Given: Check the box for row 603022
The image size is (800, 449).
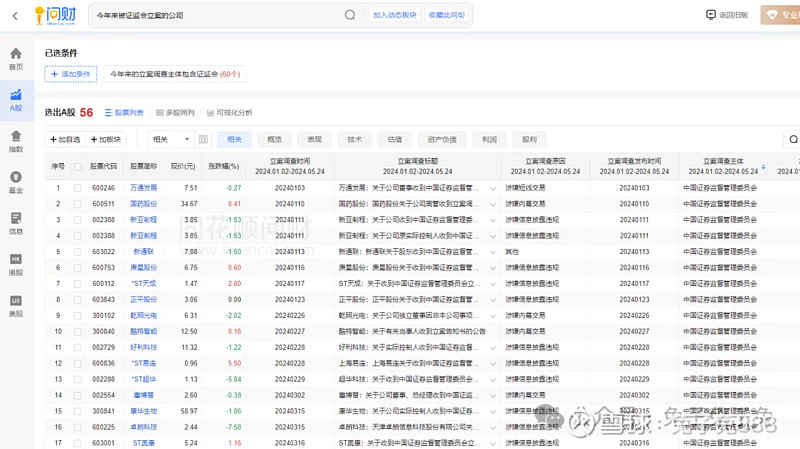Looking at the screenshot, I should tap(78, 252).
